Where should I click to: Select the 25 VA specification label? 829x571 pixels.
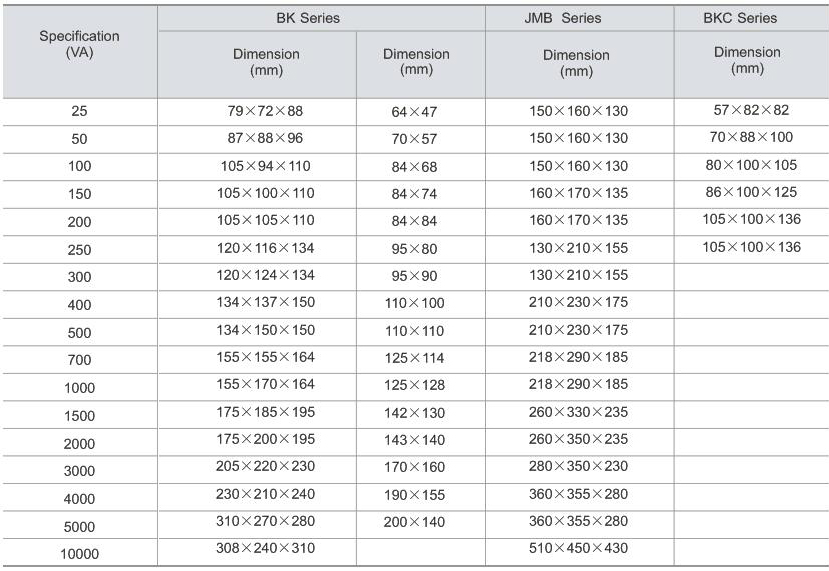point(79,112)
